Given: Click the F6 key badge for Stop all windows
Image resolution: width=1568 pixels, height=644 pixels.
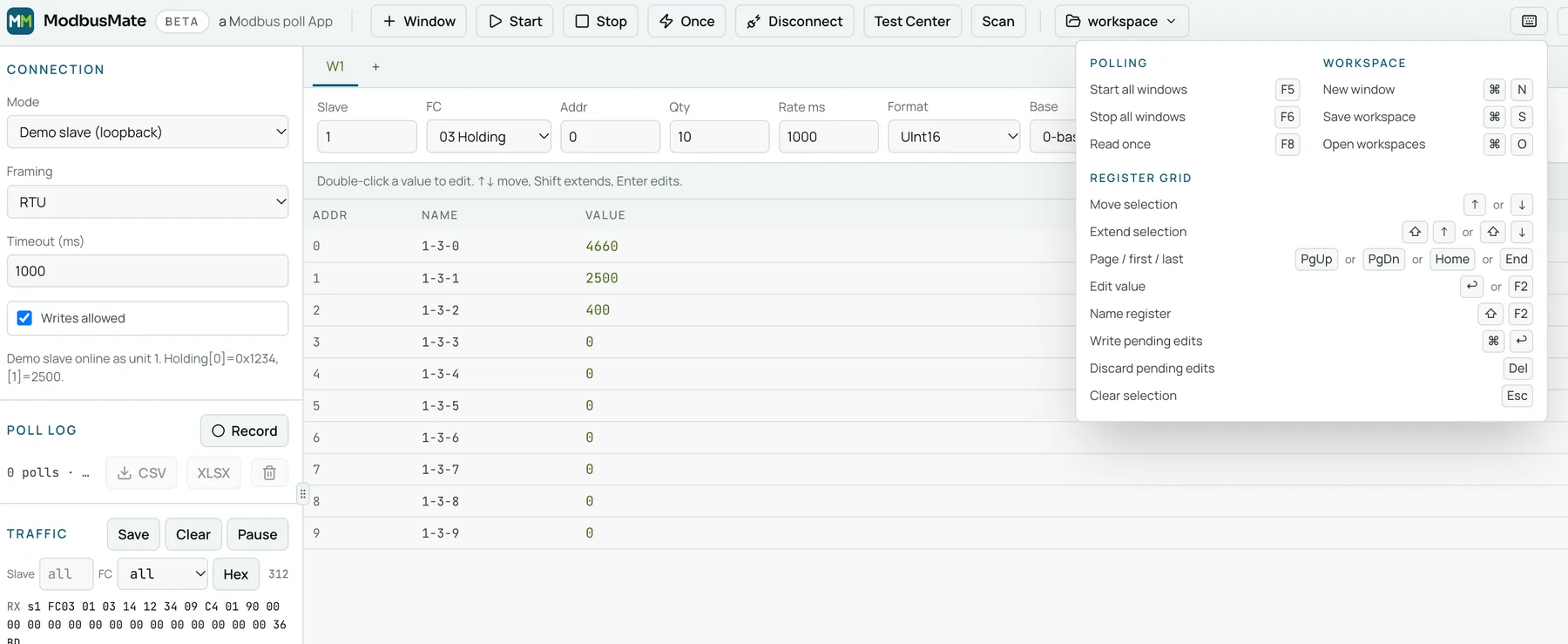Looking at the screenshot, I should 1288,117.
